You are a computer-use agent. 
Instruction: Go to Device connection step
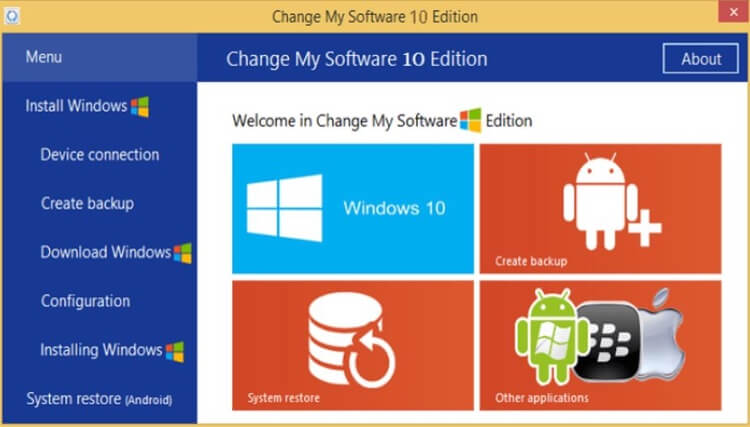(99, 155)
